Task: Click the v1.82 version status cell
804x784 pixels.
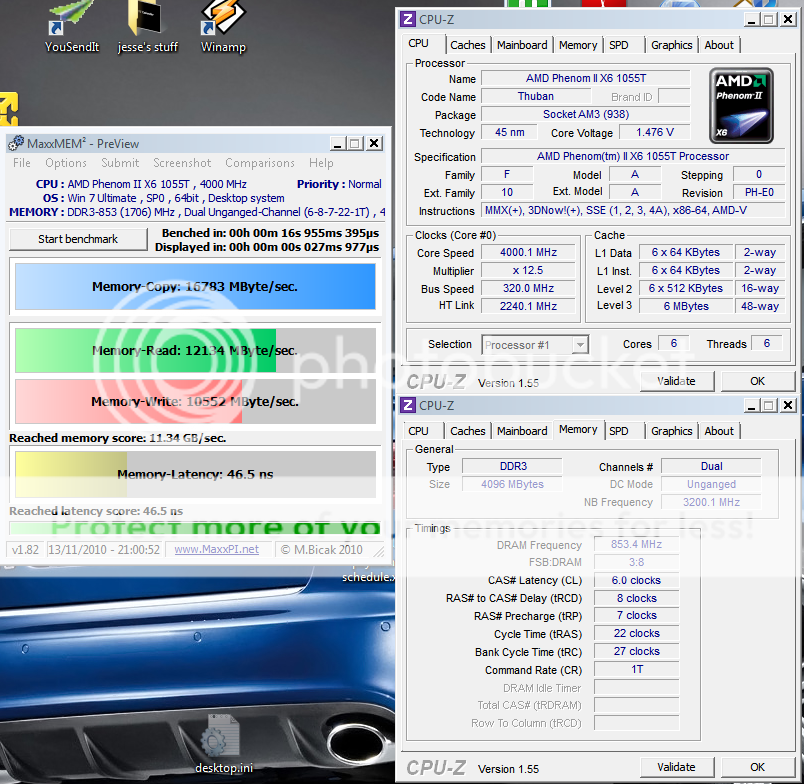Action: pos(26,550)
